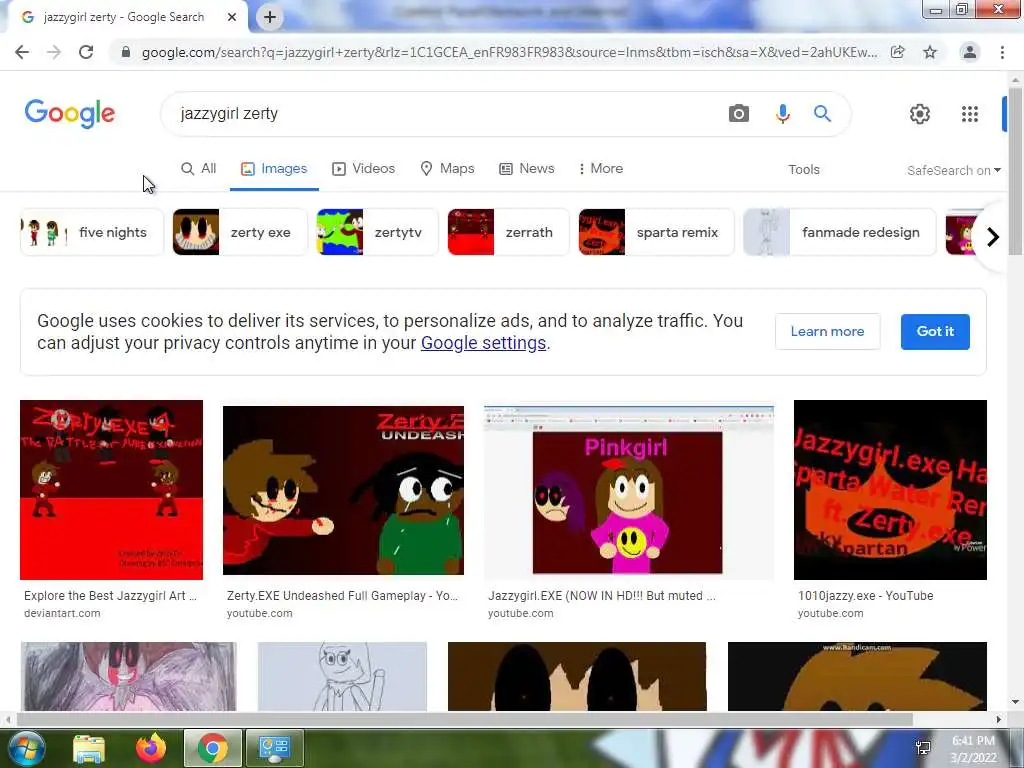The height and width of the screenshot is (768, 1024).
Task: Bookmark this page with the star icon
Action: 930,52
